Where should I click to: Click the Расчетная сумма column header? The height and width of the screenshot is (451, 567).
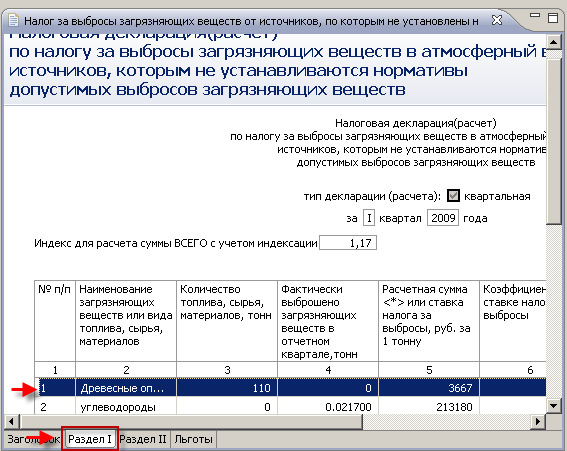(429, 321)
